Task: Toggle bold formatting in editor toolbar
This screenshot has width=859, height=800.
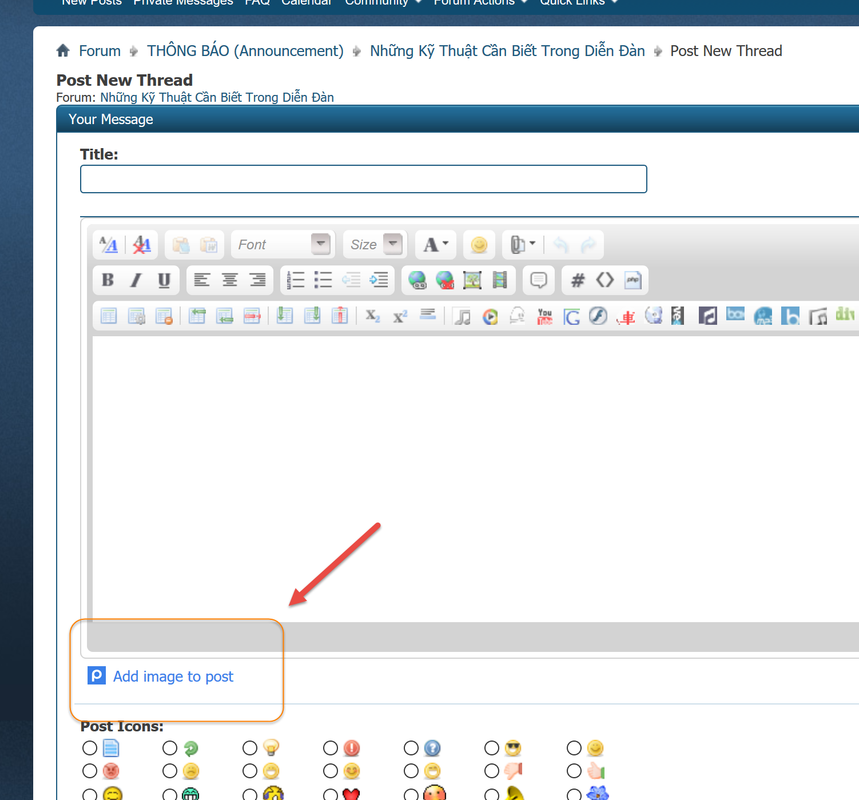Action: (108, 280)
